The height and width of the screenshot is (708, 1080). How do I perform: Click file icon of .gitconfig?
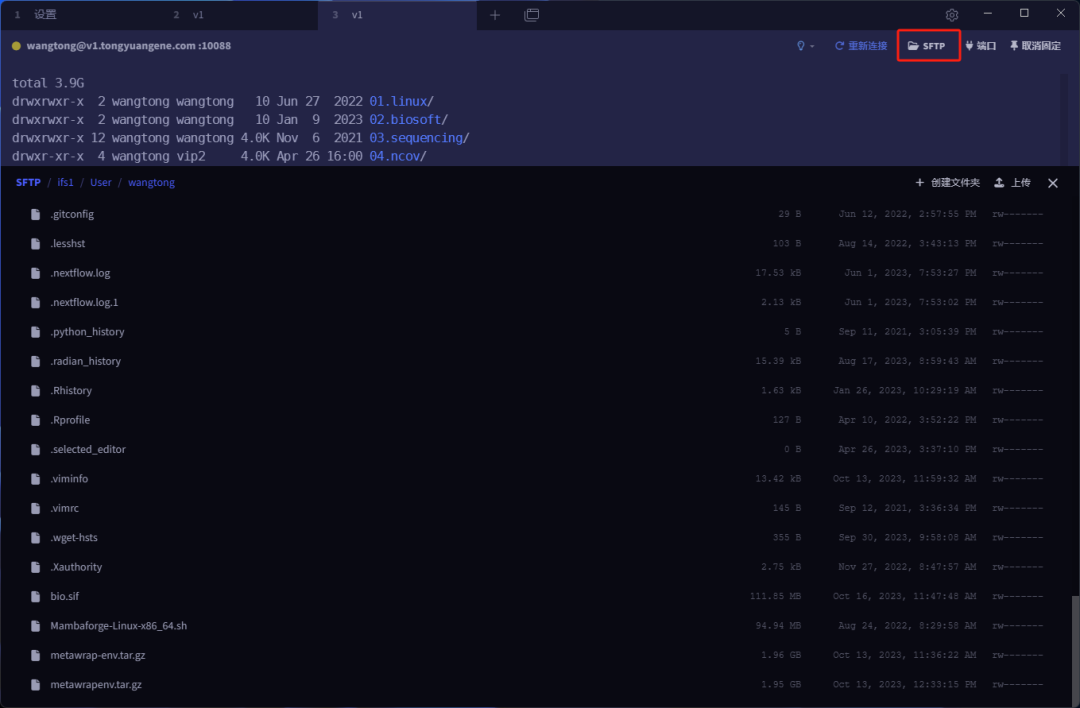click(x=35, y=214)
